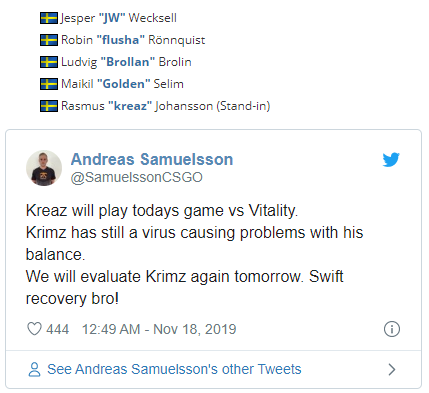Click the Twitter bird logo

391,160
